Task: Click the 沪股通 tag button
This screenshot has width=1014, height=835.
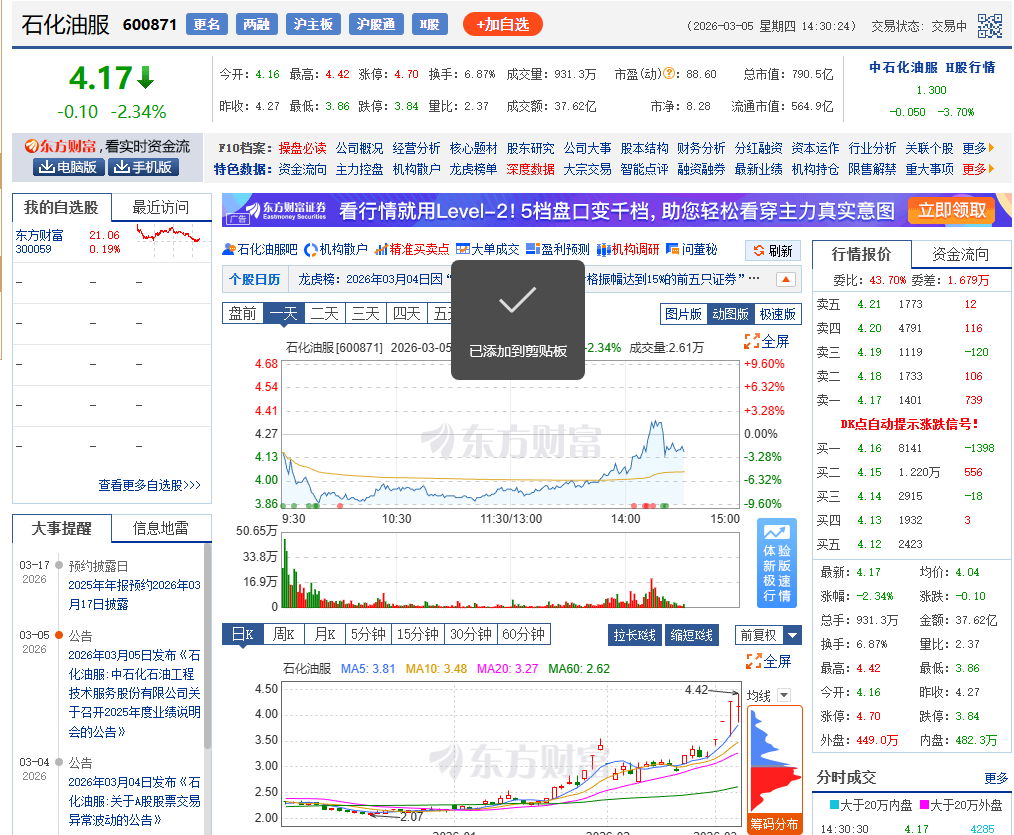Action: tap(376, 25)
